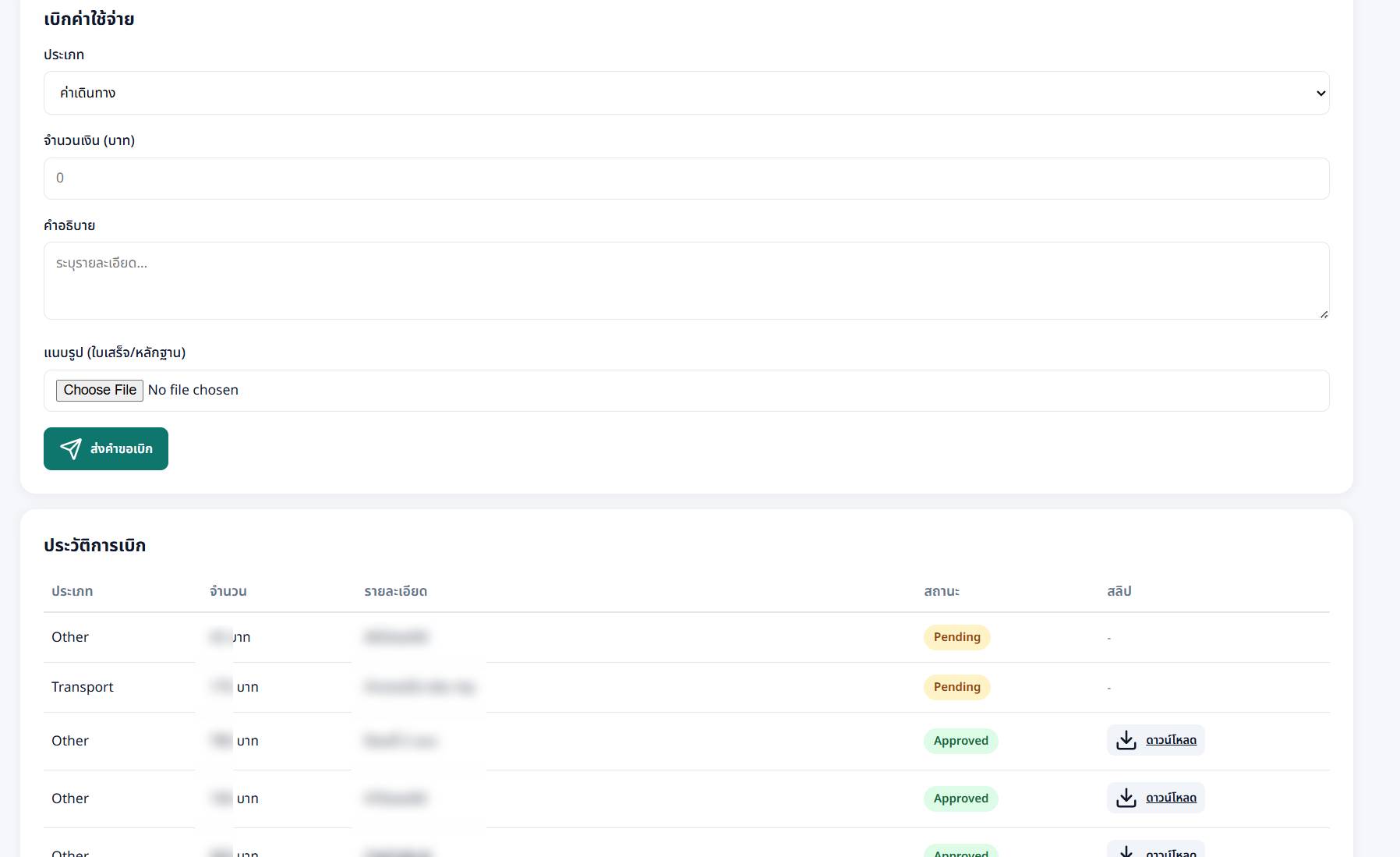Click the สลิป column header
This screenshot has width=1400, height=857.
(x=1119, y=591)
